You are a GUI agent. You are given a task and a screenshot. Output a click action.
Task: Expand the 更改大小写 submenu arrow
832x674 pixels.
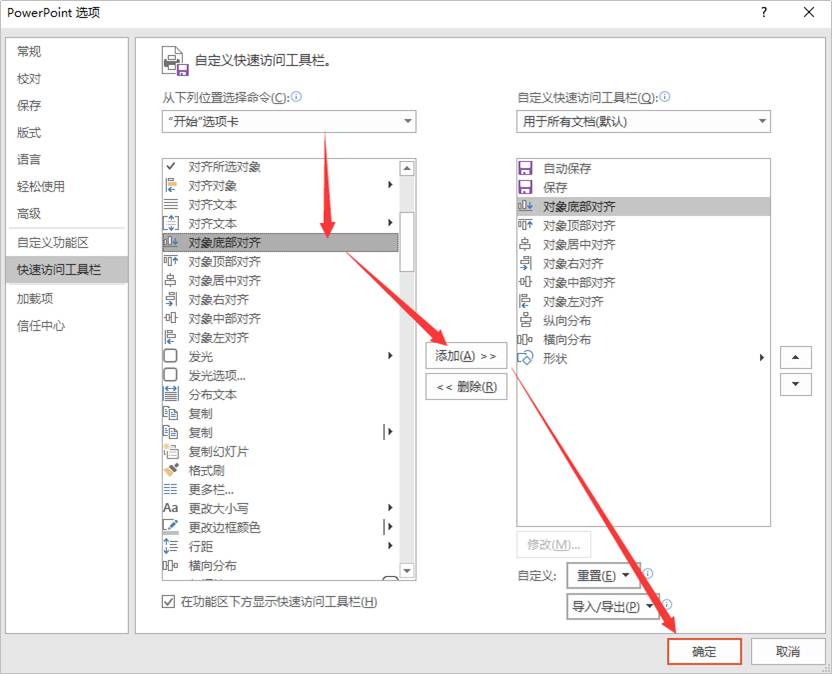390,507
